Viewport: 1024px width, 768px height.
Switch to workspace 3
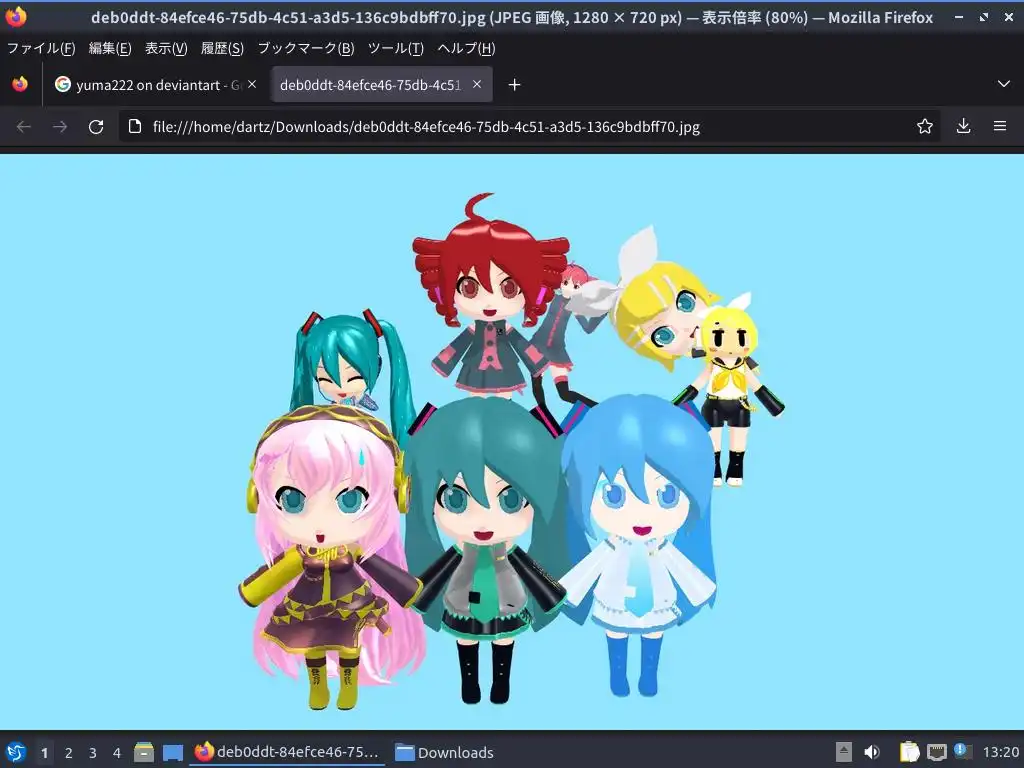click(x=93, y=753)
